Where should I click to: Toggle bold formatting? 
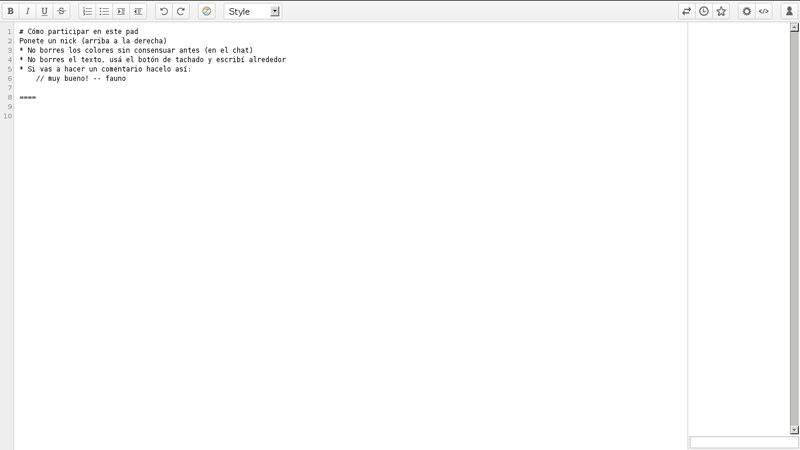[10, 11]
